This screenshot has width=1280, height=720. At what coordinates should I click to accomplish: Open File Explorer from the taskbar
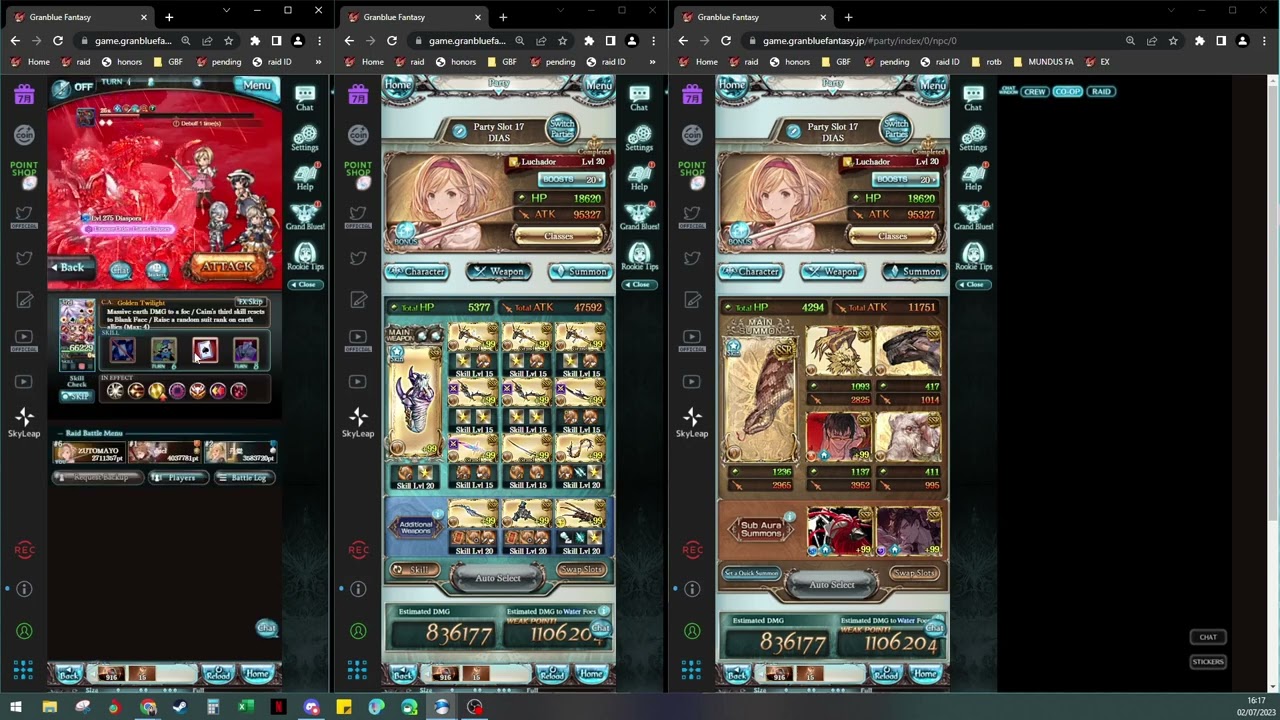(x=49, y=707)
